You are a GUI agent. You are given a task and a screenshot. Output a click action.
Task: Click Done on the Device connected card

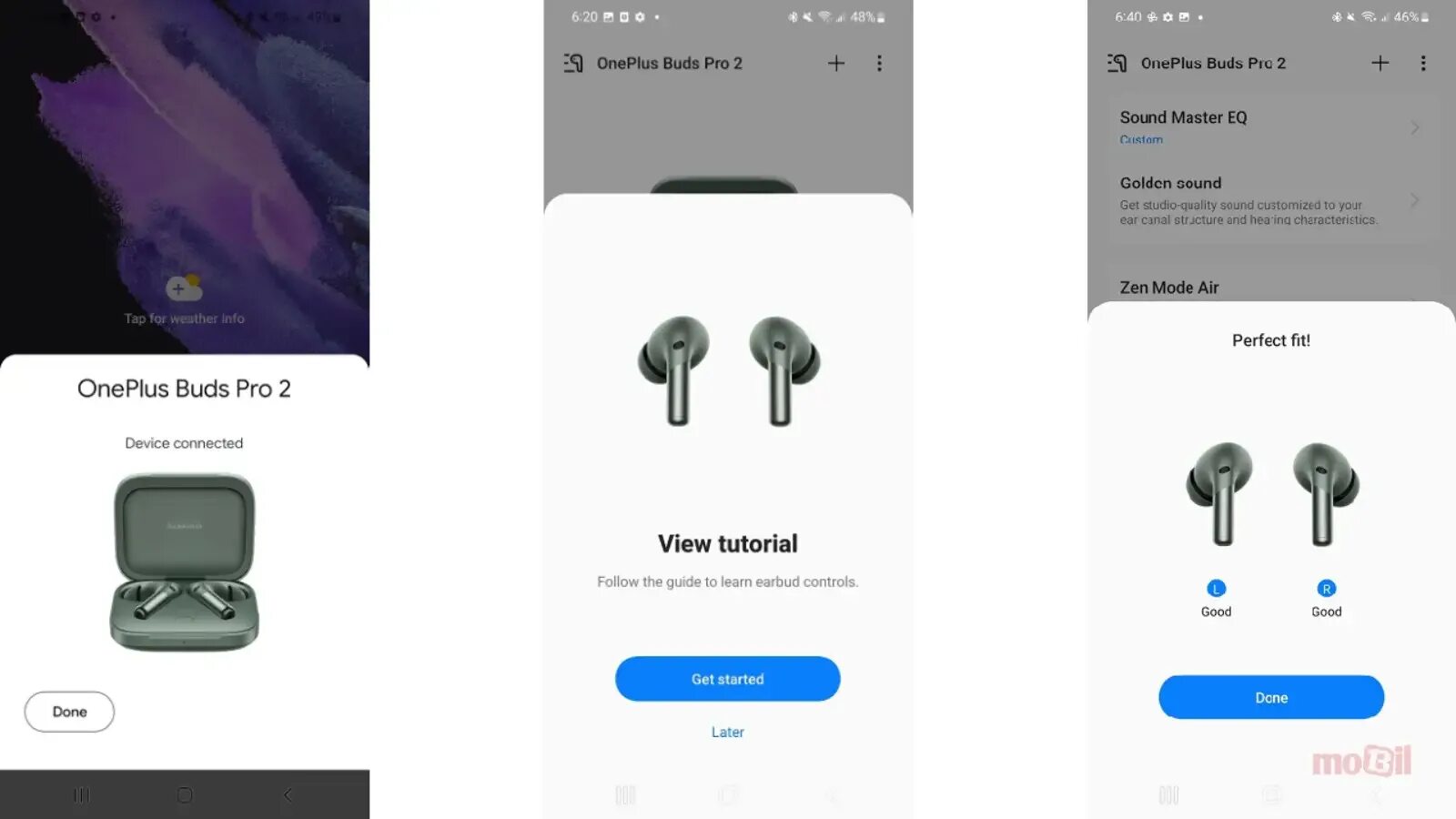pyautogui.click(x=69, y=712)
